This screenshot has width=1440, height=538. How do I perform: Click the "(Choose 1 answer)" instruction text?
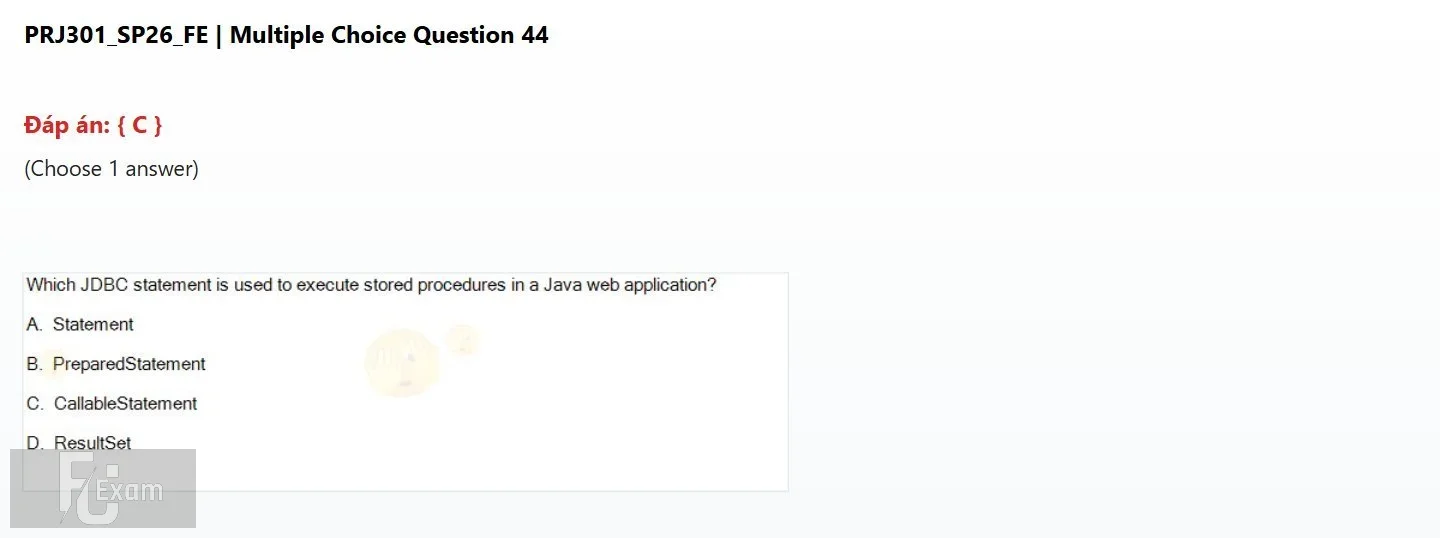111,169
